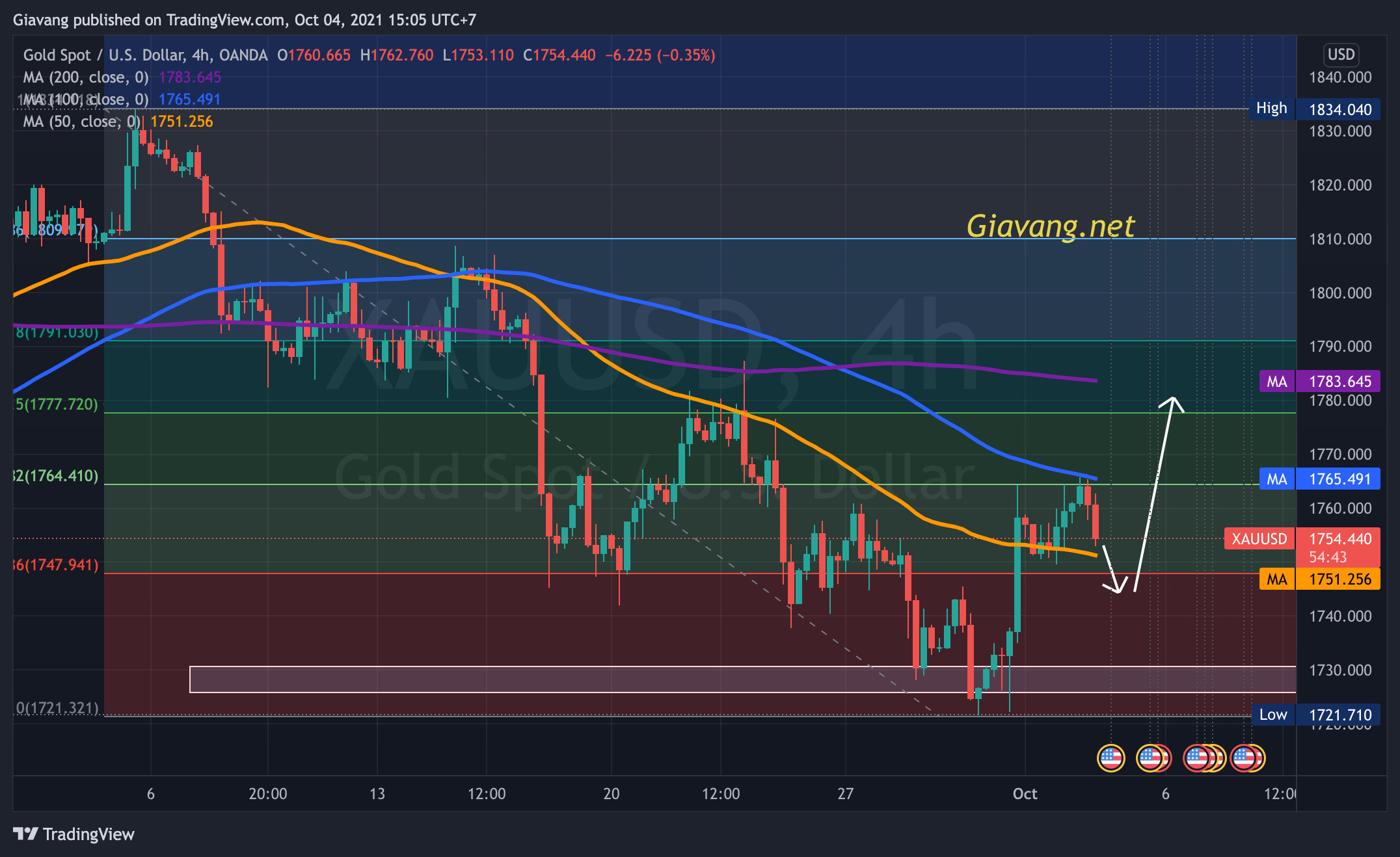Click the 1780.000 price axis tick
The height and width of the screenshot is (857, 1400).
click(x=1340, y=401)
